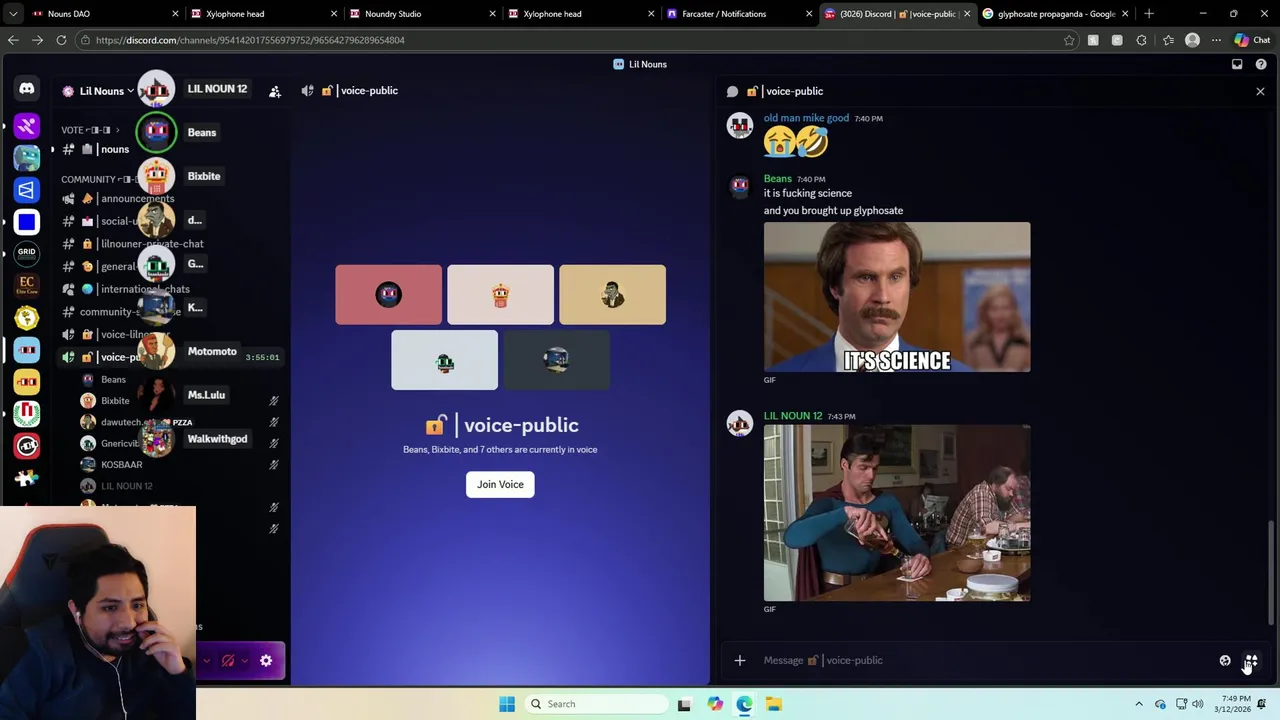Click the dark gray participant tile

pyautogui.click(x=556, y=360)
